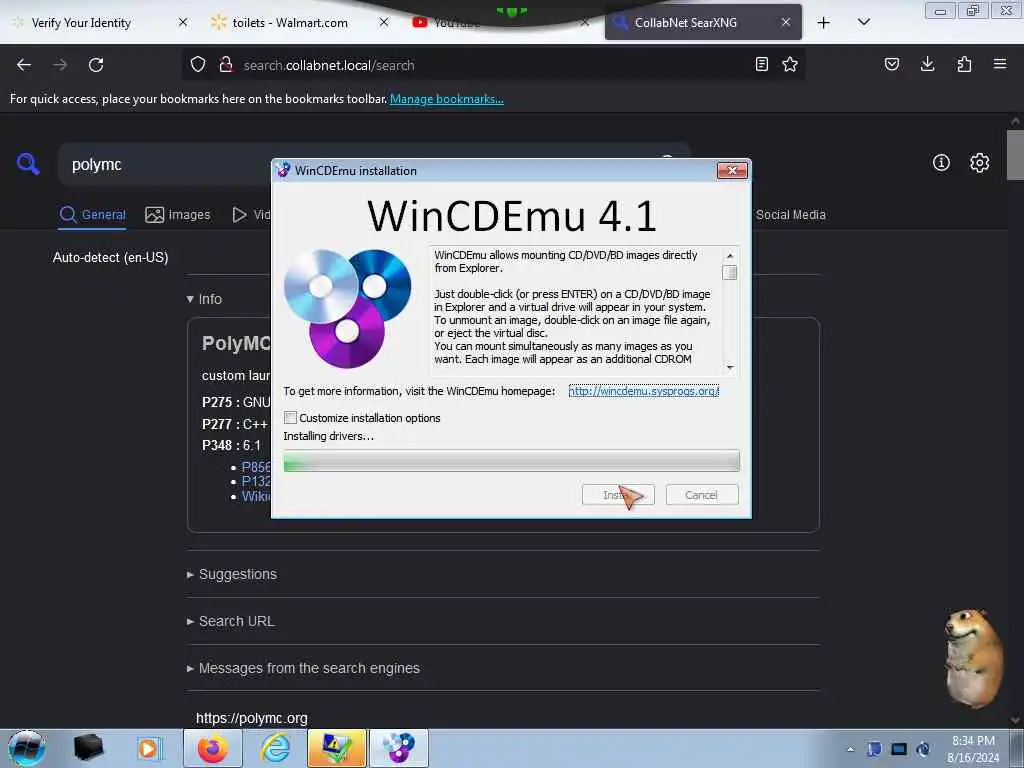Open the https://polymc.org result
This screenshot has height=768, width=1024.
[x=251, y=718]
